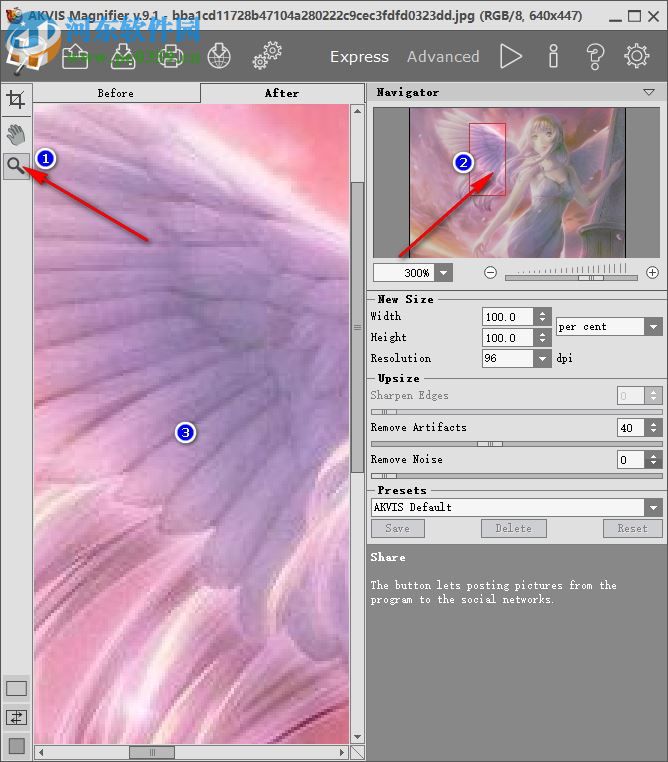Select the Zoom magnifier tool
This screenshot has height=762, width=668.
tap(16, 166)
